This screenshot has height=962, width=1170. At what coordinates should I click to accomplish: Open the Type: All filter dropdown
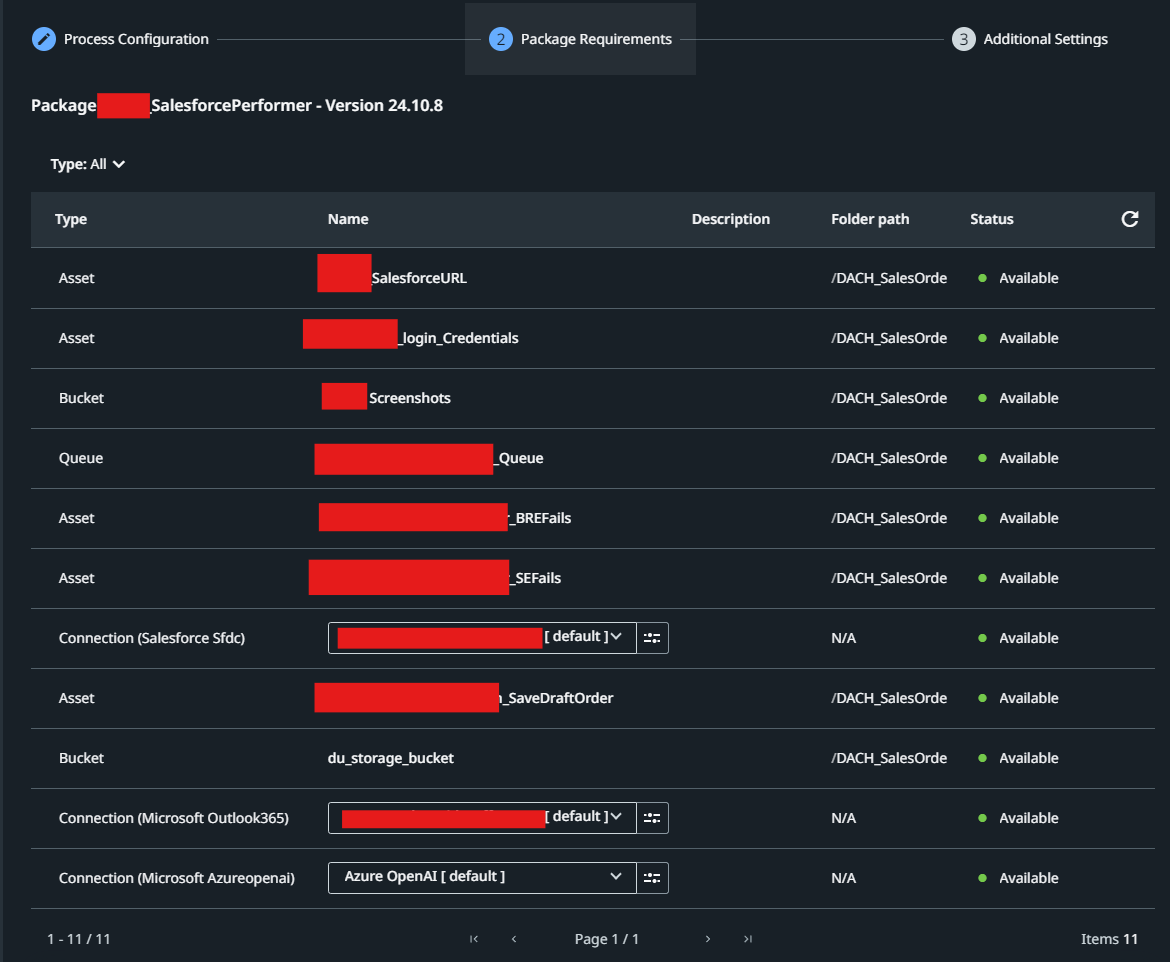[88, 163]
